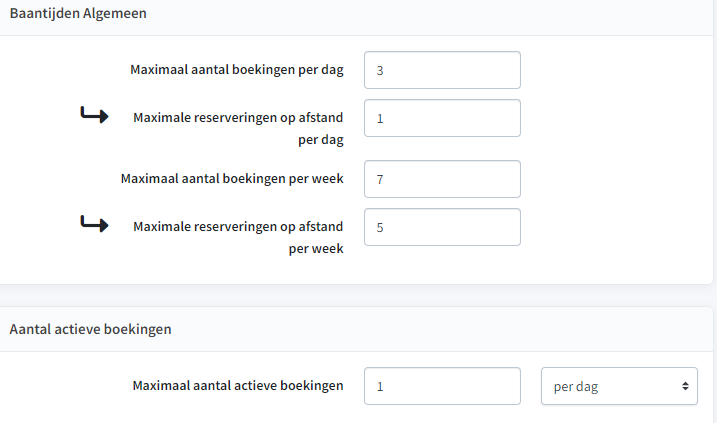717x423 pixels.
Task: Click the number 7 in the weekly bookings box
Action: click(x=380, y=179)
